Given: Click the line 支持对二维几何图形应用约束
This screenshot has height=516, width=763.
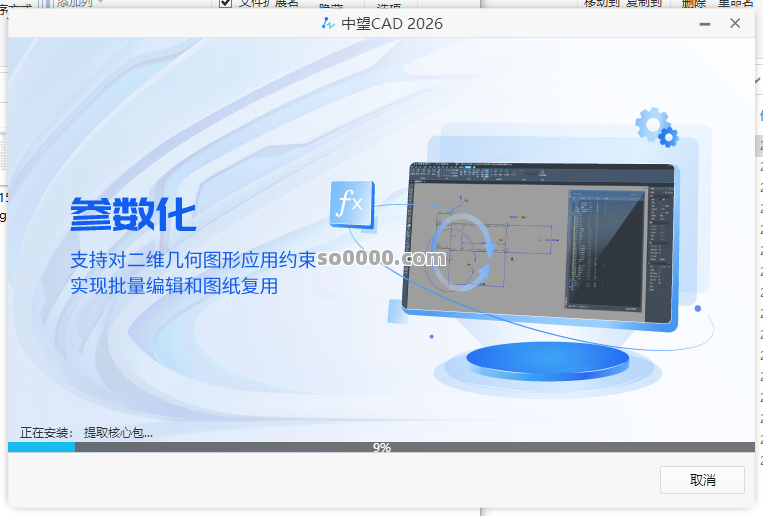Looking at the screenshot, I should pos(193,260).
